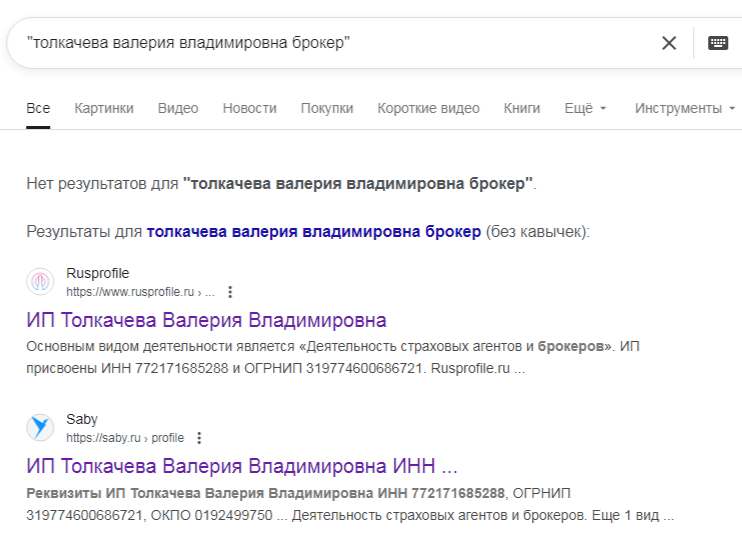Open the Книги tab
Image resolution: width=742 pixels, height=542 pixels.
[x=521, y=108]
